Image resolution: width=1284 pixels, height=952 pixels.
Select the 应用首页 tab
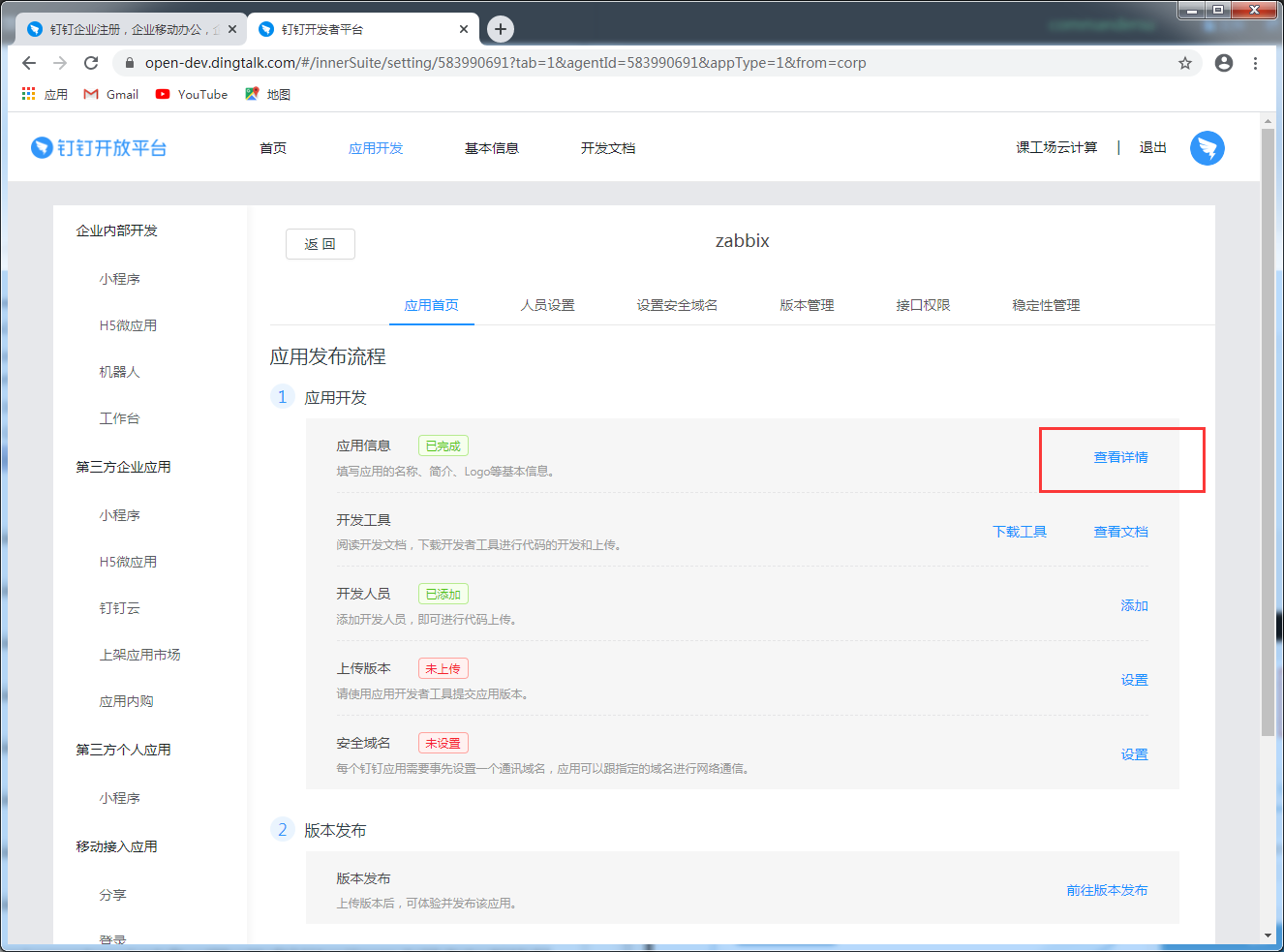432,305
